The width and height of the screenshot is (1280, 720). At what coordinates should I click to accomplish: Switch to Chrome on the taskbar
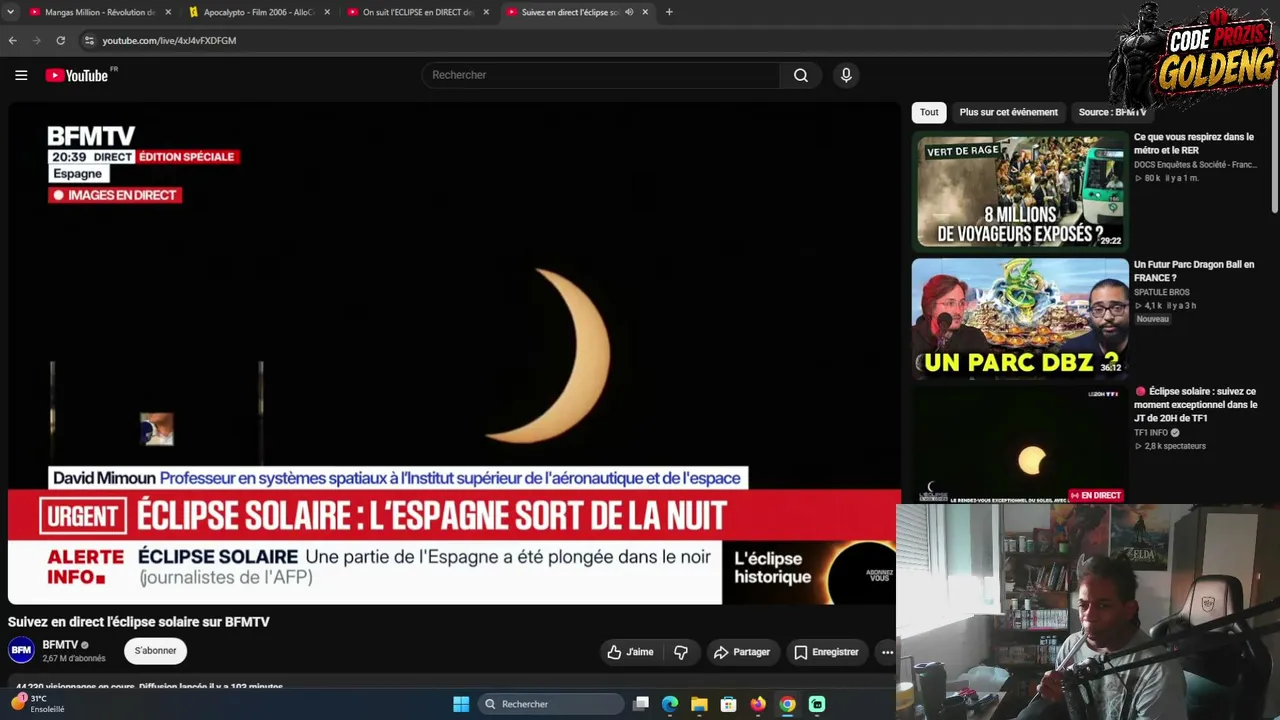click(788, 704)
